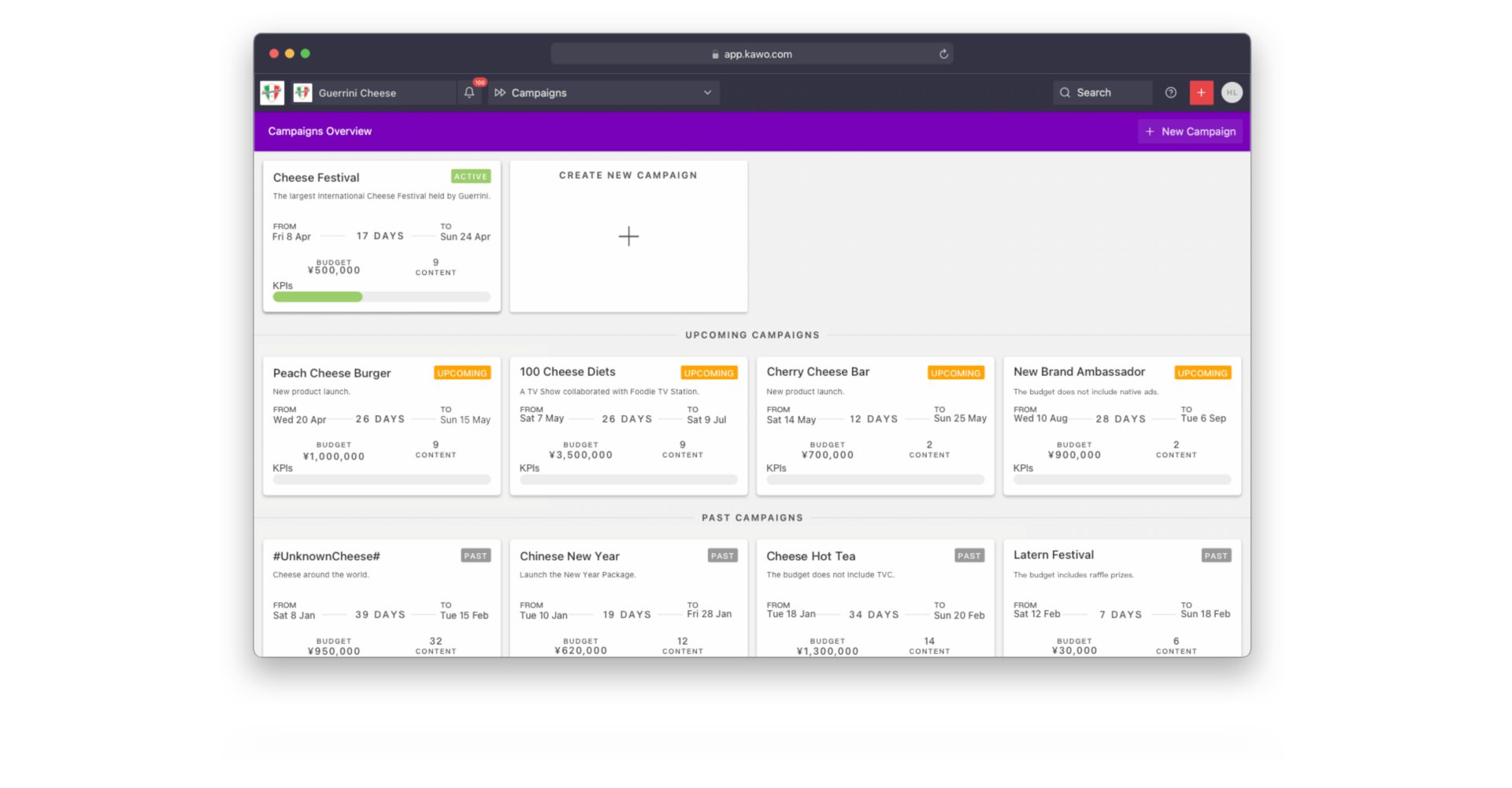Click the Kawo logo icon
Screen dimensions: 1512x788
click(272, 93)
